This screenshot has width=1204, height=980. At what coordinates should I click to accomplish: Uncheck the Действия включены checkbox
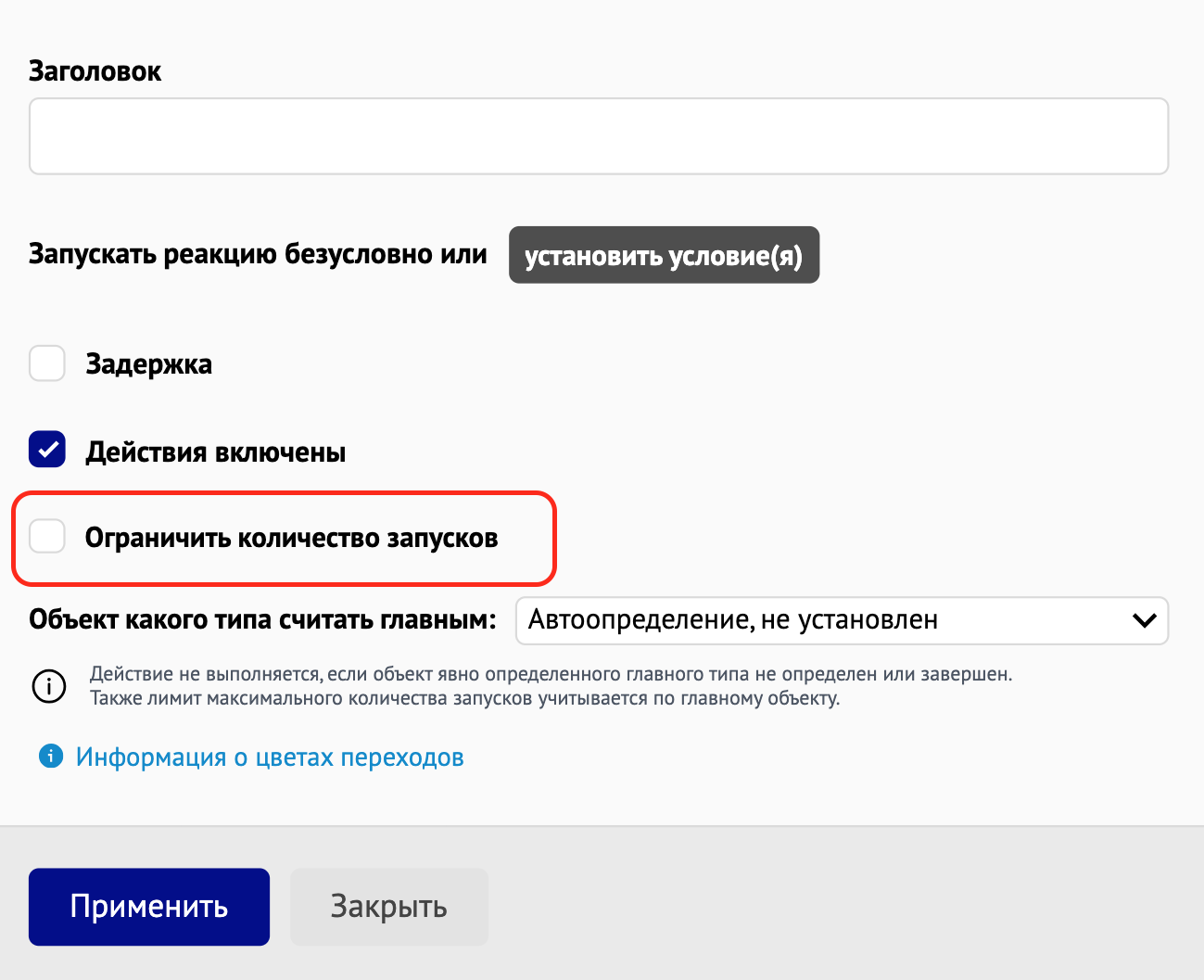pyautogui.click(x=47, y=450)
